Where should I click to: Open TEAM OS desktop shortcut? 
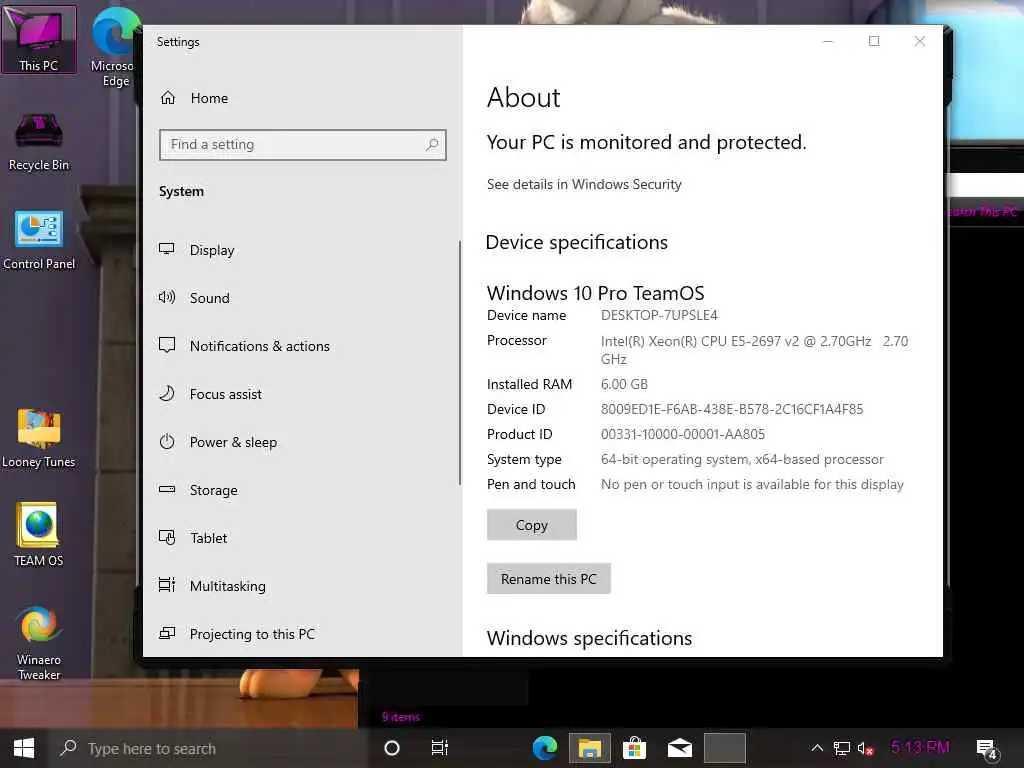39,534
